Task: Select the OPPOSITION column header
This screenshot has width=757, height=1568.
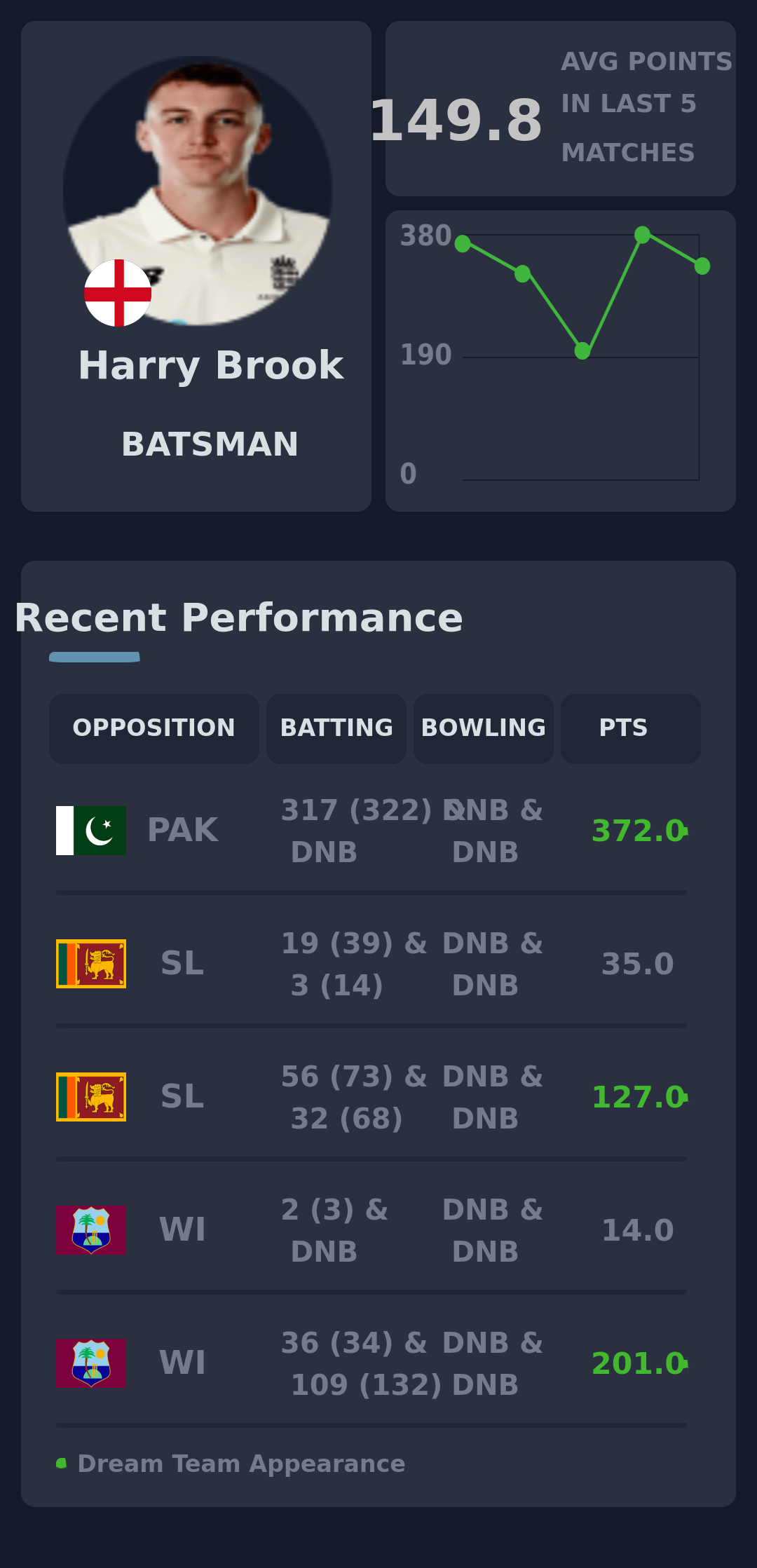Action: pyautogui.click(x=154, y=728)
